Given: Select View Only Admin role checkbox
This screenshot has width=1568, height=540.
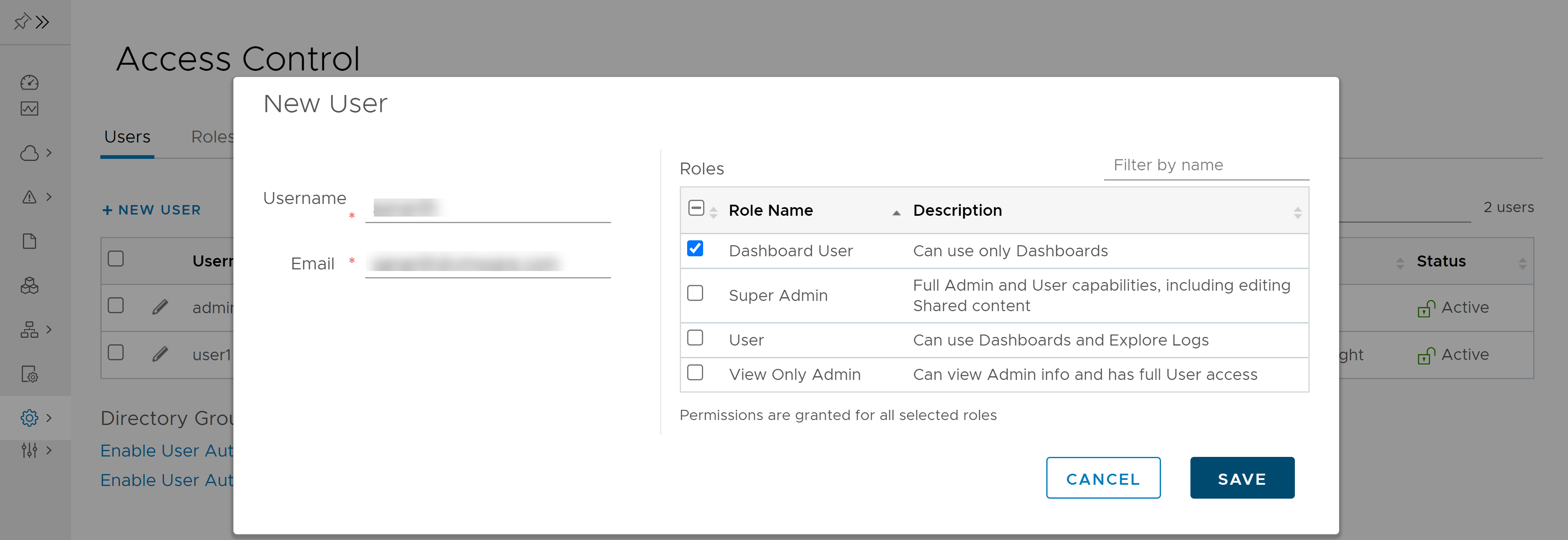Looking at the screenshot, I should pos(697,374).
